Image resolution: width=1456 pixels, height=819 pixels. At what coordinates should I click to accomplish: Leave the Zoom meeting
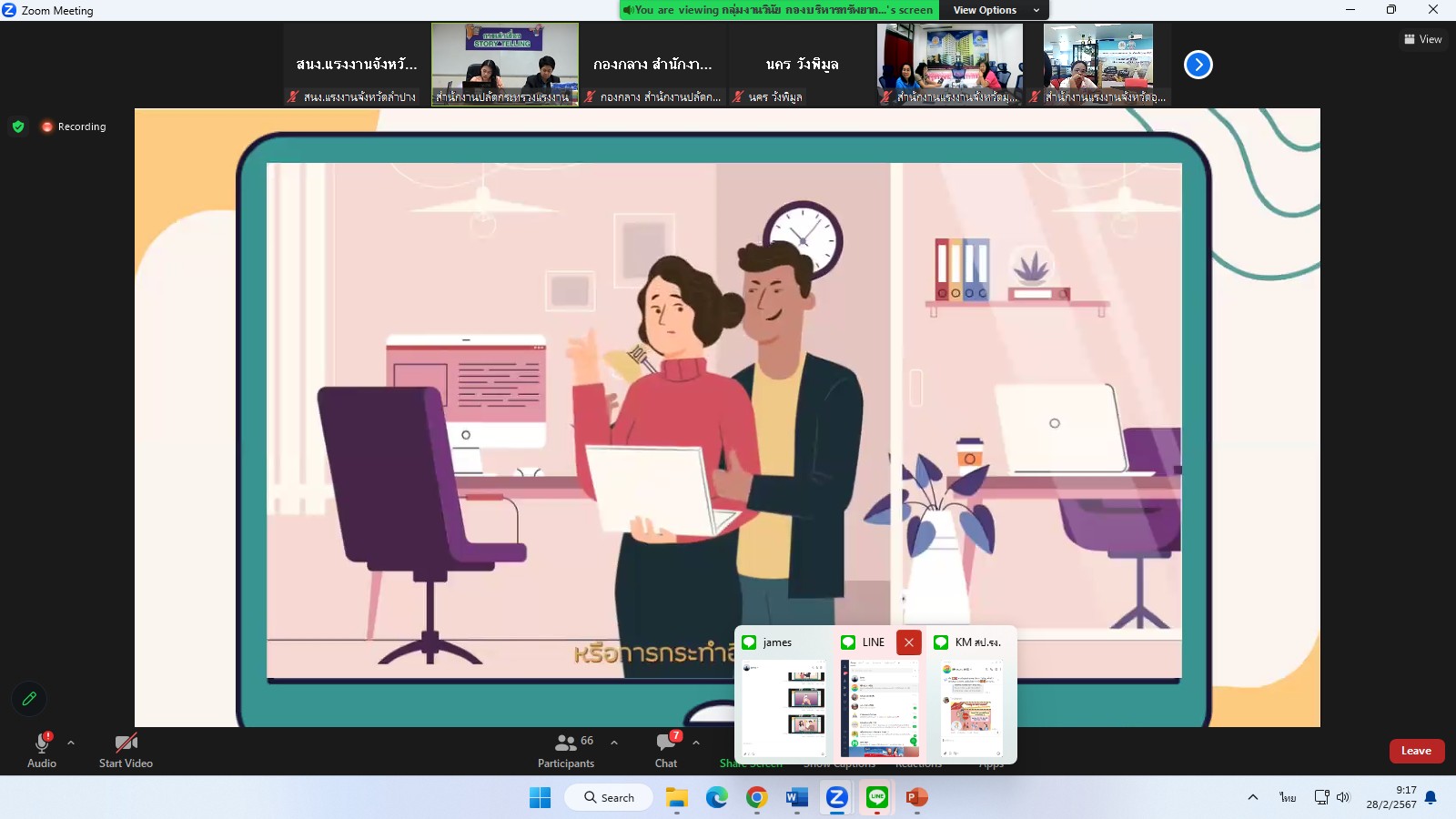coord(1417,751)
